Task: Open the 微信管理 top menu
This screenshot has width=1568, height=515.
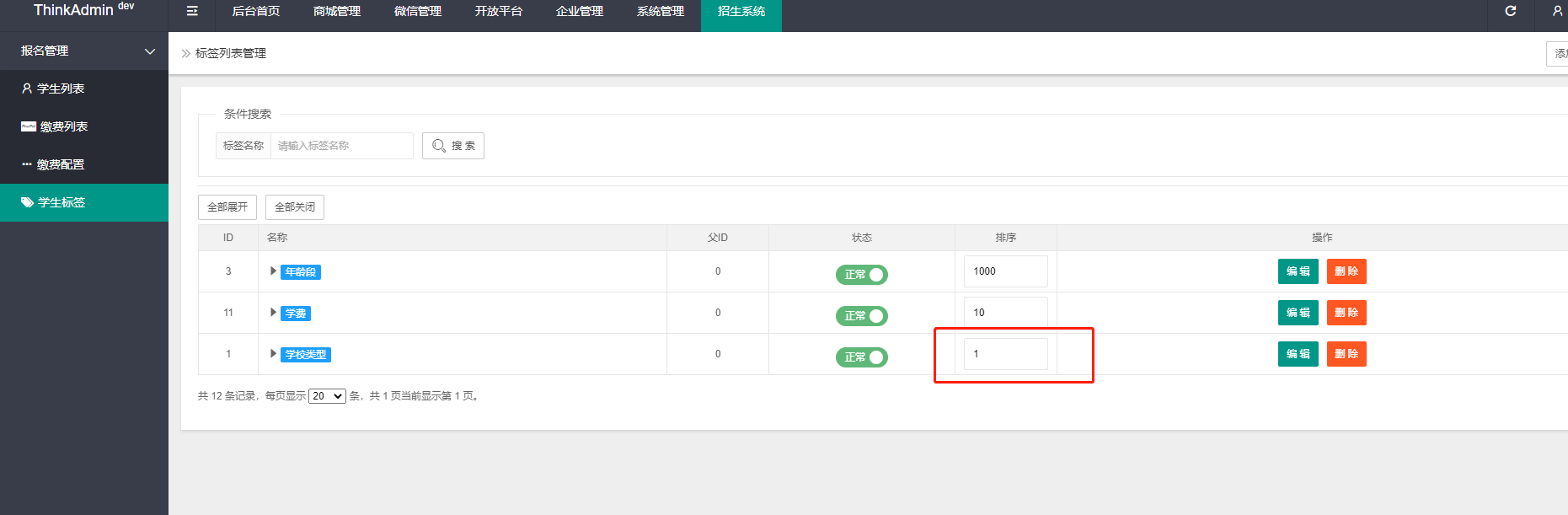Action: (418, 12)
